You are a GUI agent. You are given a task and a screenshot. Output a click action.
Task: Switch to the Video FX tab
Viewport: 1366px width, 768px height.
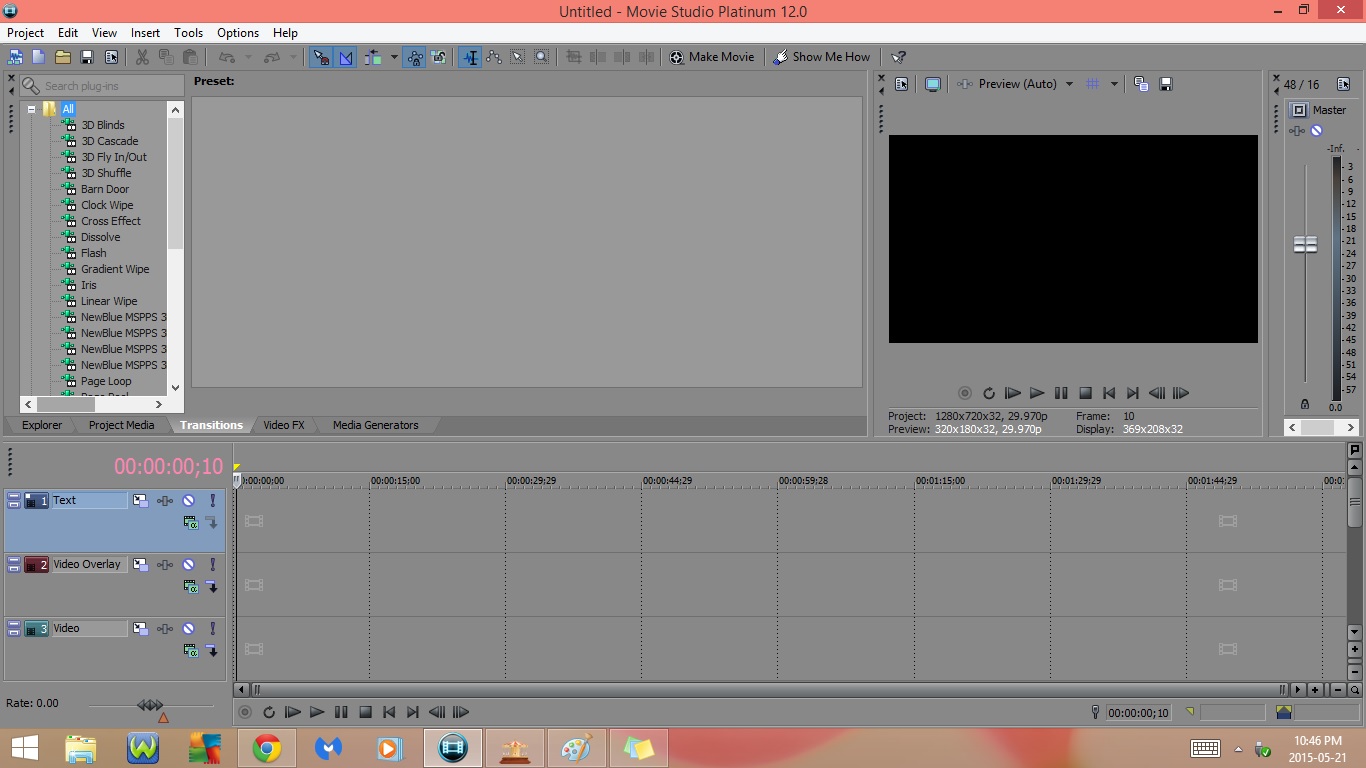click(284, 425)
